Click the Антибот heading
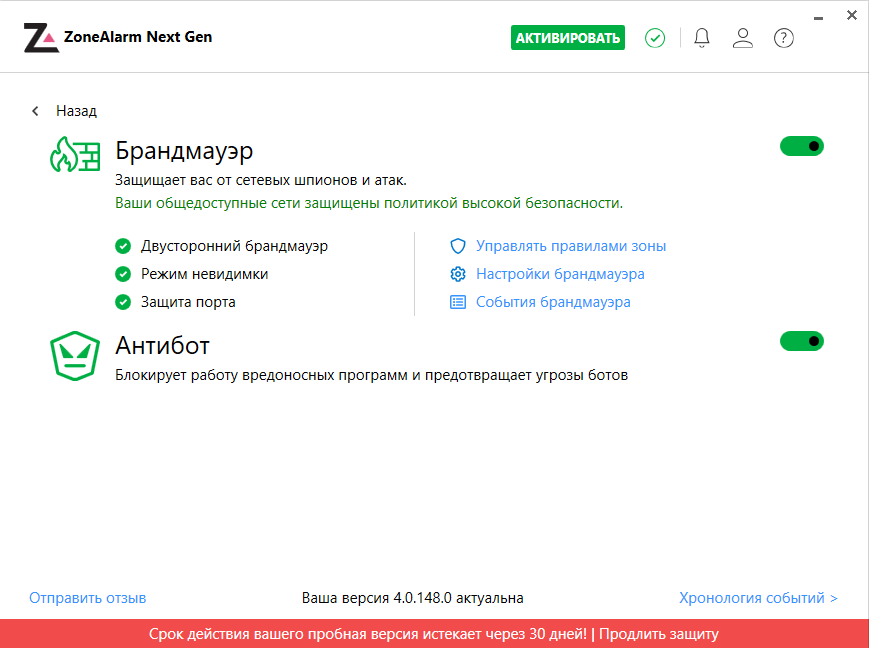Screen dimensions: 869x648 (x=162, y=345)
